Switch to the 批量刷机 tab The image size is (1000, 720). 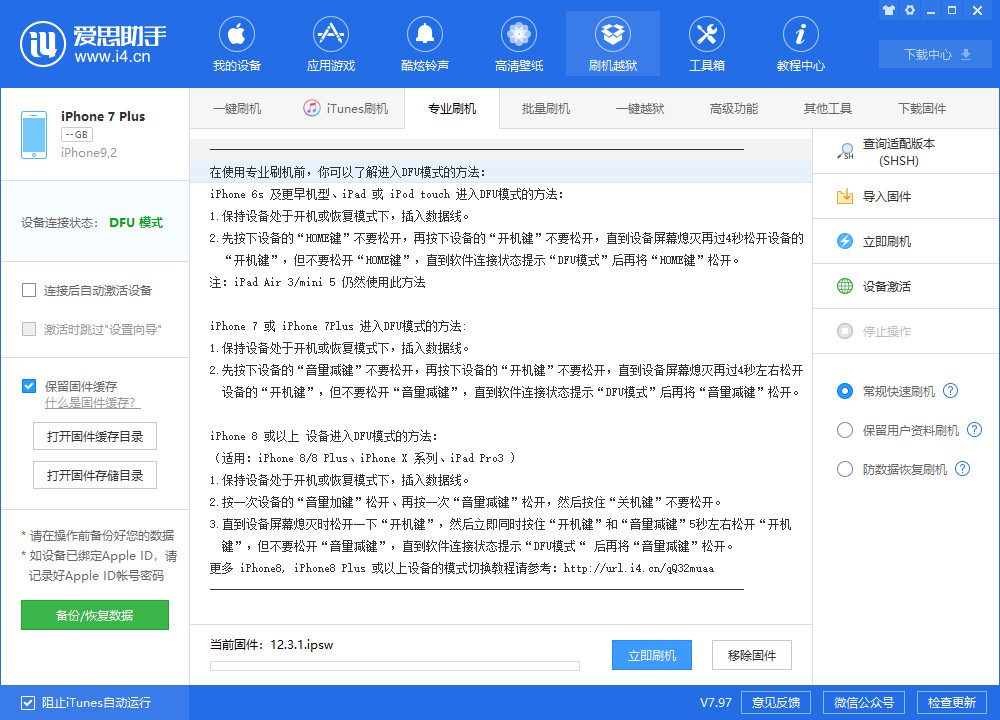546,107
